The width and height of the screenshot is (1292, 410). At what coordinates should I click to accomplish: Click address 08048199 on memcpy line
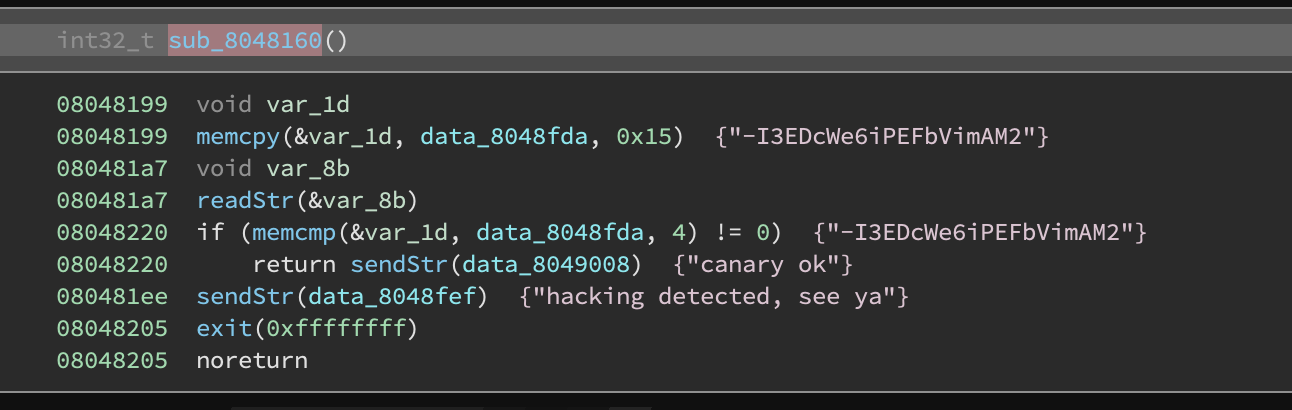tap(112, 135)
